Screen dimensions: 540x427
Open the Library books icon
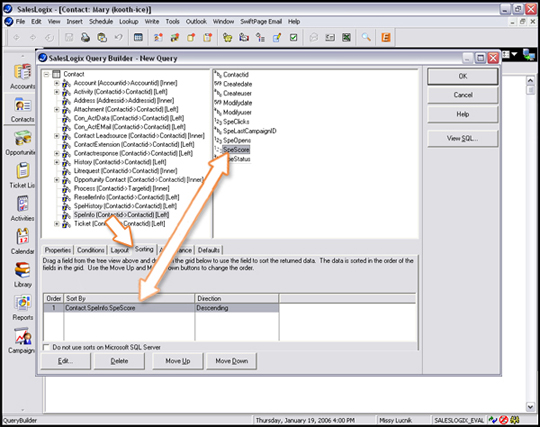click(22, 270)
